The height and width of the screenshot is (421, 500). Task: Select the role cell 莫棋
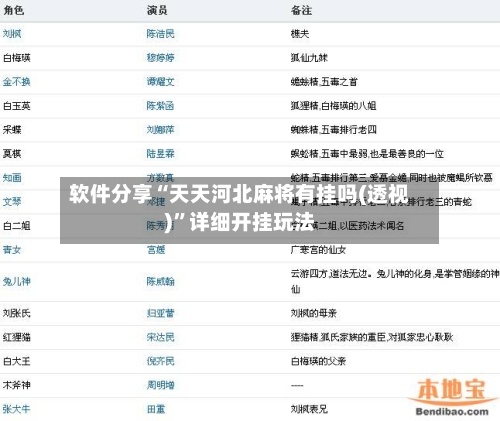(x=12, y=154)
